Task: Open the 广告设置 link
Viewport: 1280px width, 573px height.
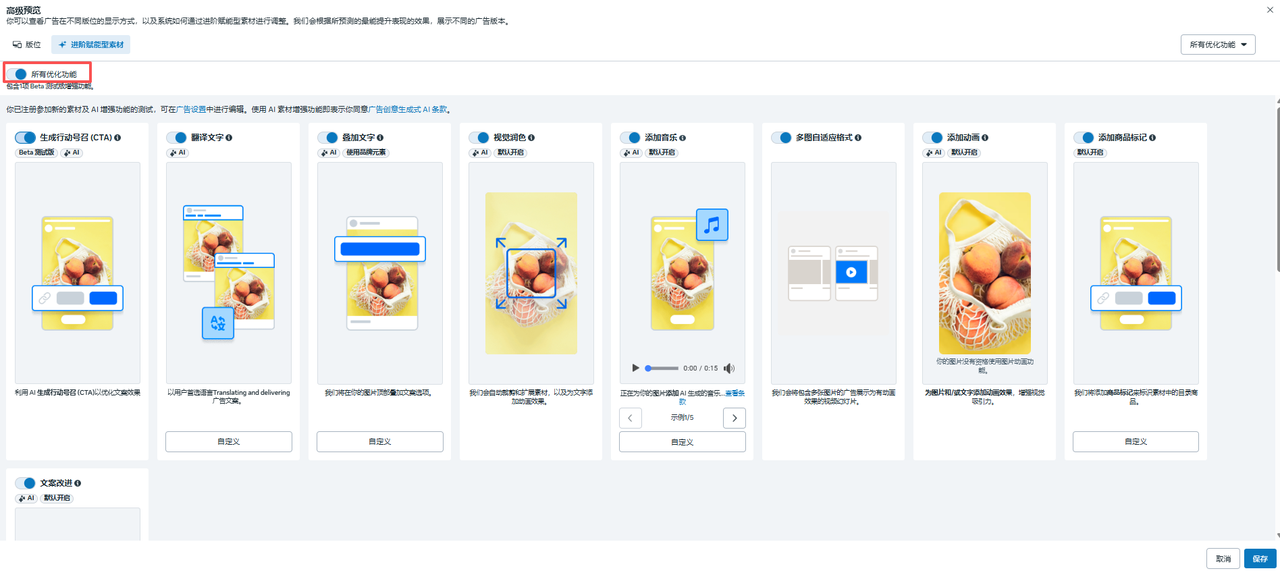Action: point(191,109)
